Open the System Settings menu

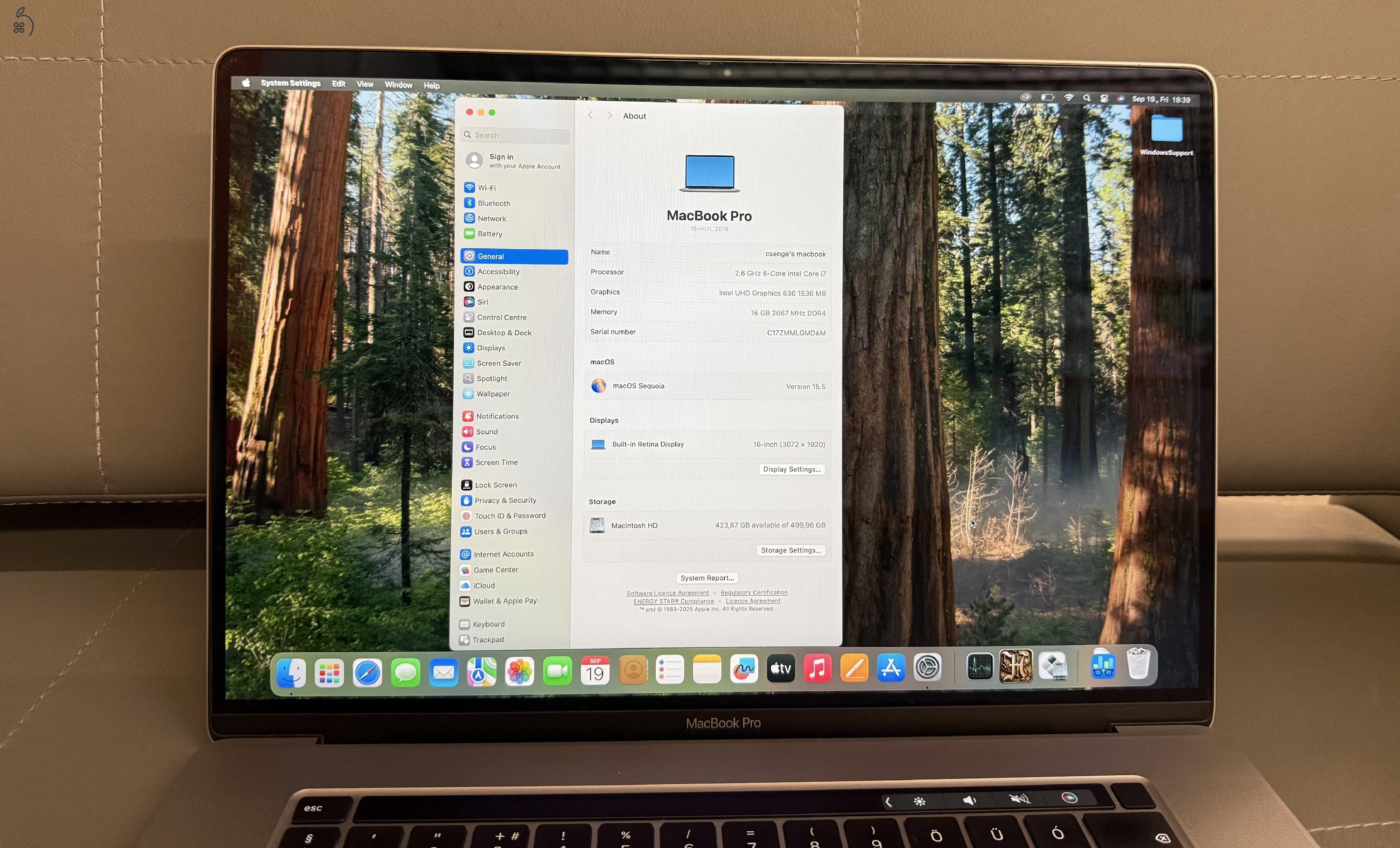(290, 83)
